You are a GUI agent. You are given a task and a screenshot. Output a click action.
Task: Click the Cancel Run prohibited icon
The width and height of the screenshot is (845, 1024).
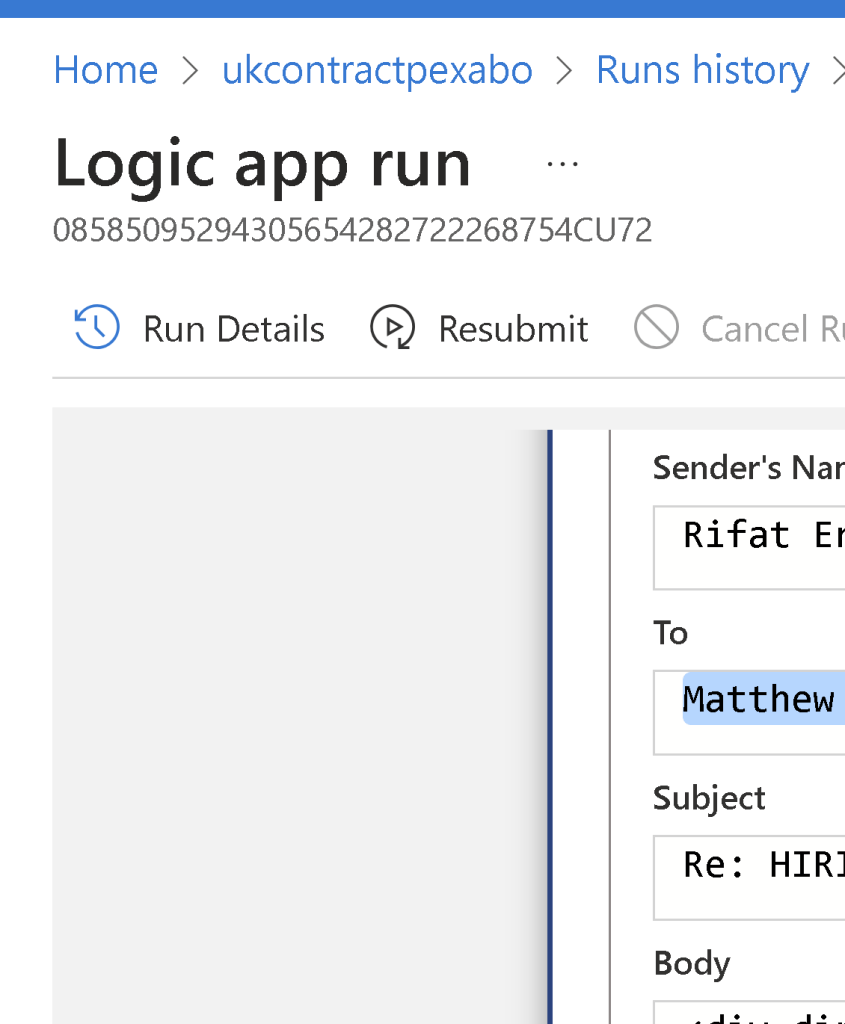656,327
